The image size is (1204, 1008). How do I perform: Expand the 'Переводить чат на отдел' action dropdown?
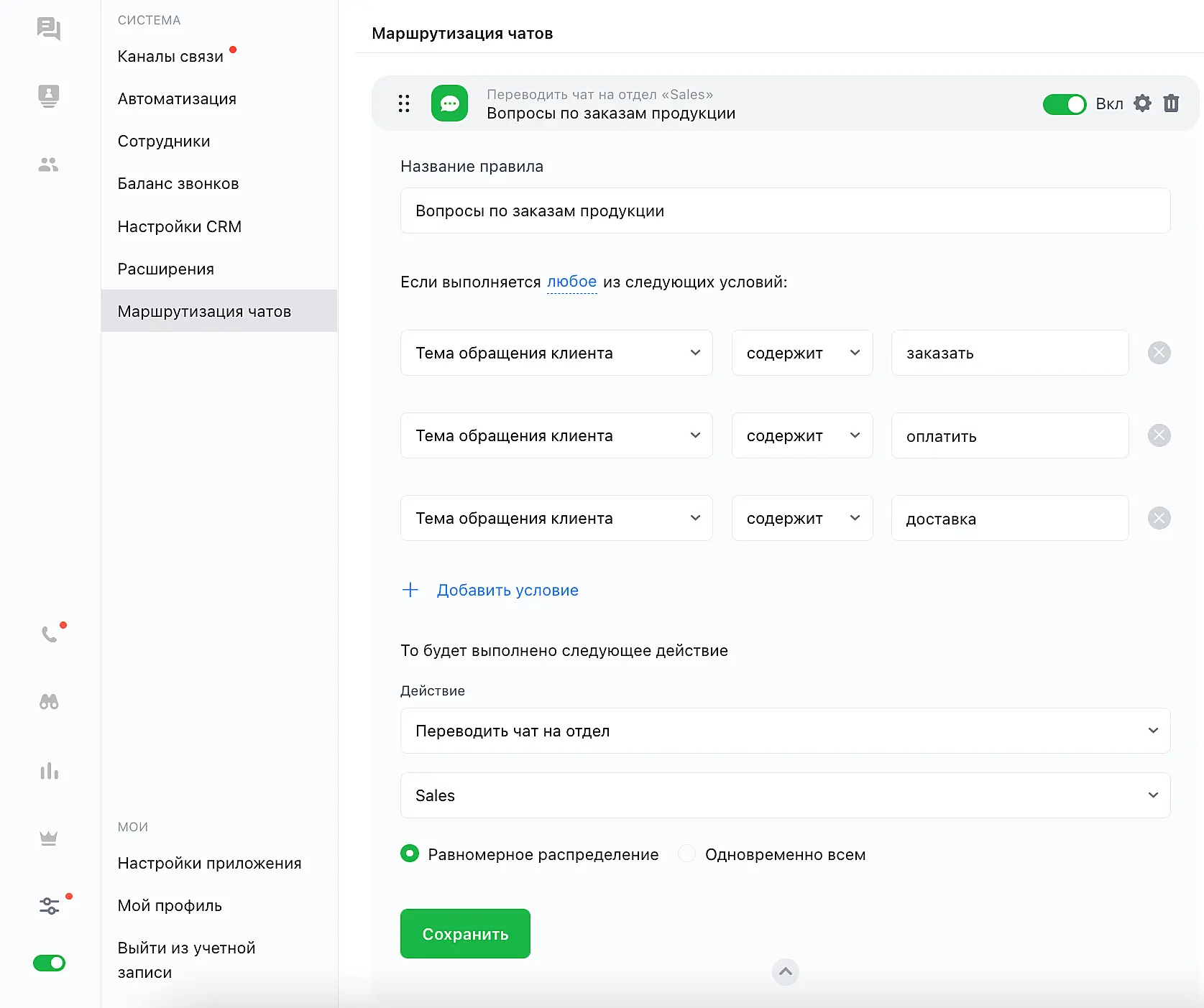pyautogui.click(x=785, y=731)
